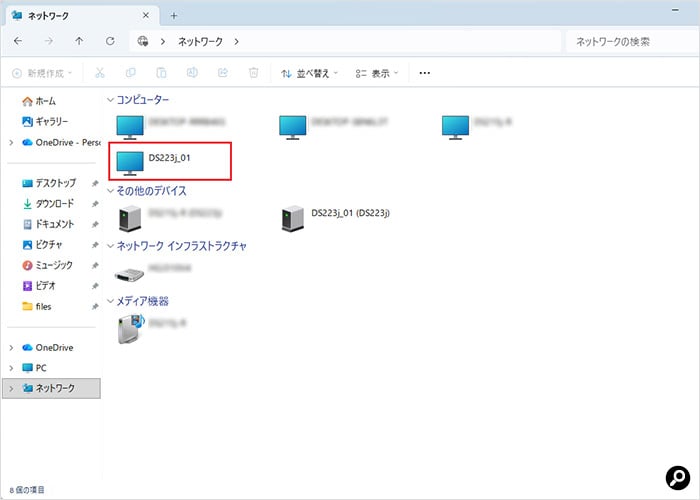Select ネットワーク in the sidebar tree
This screenshot has width=700, height=500.
51,388
